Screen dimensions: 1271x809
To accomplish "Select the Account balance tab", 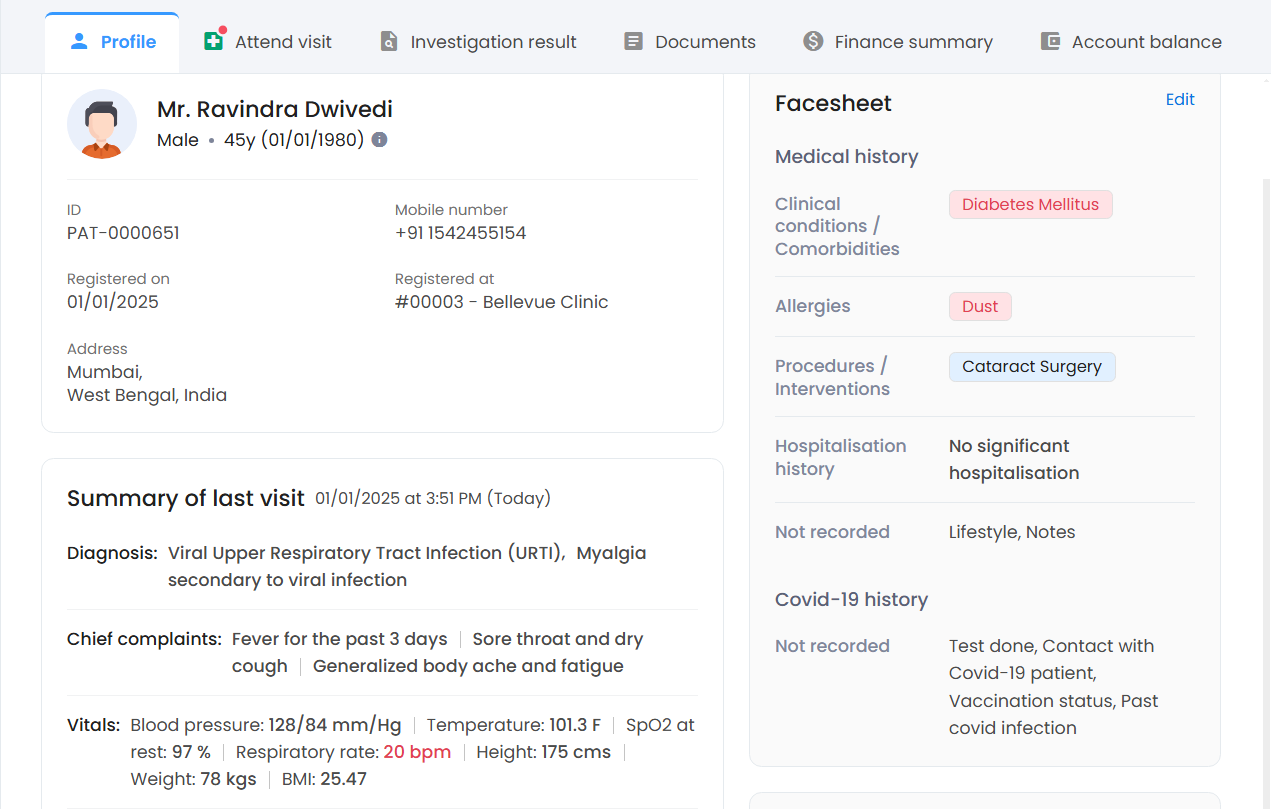I will tap(1146, 42).
